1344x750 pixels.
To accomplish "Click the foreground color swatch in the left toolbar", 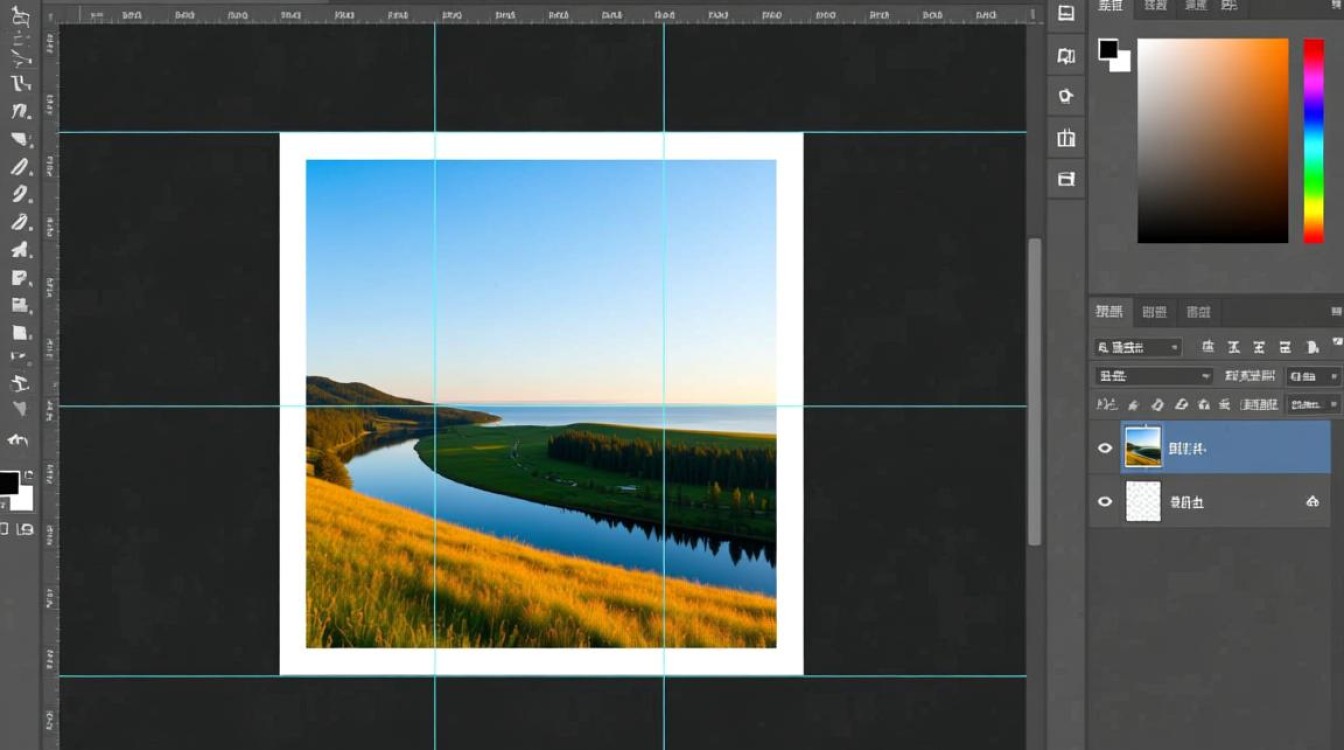I will (x=8, y=483).
